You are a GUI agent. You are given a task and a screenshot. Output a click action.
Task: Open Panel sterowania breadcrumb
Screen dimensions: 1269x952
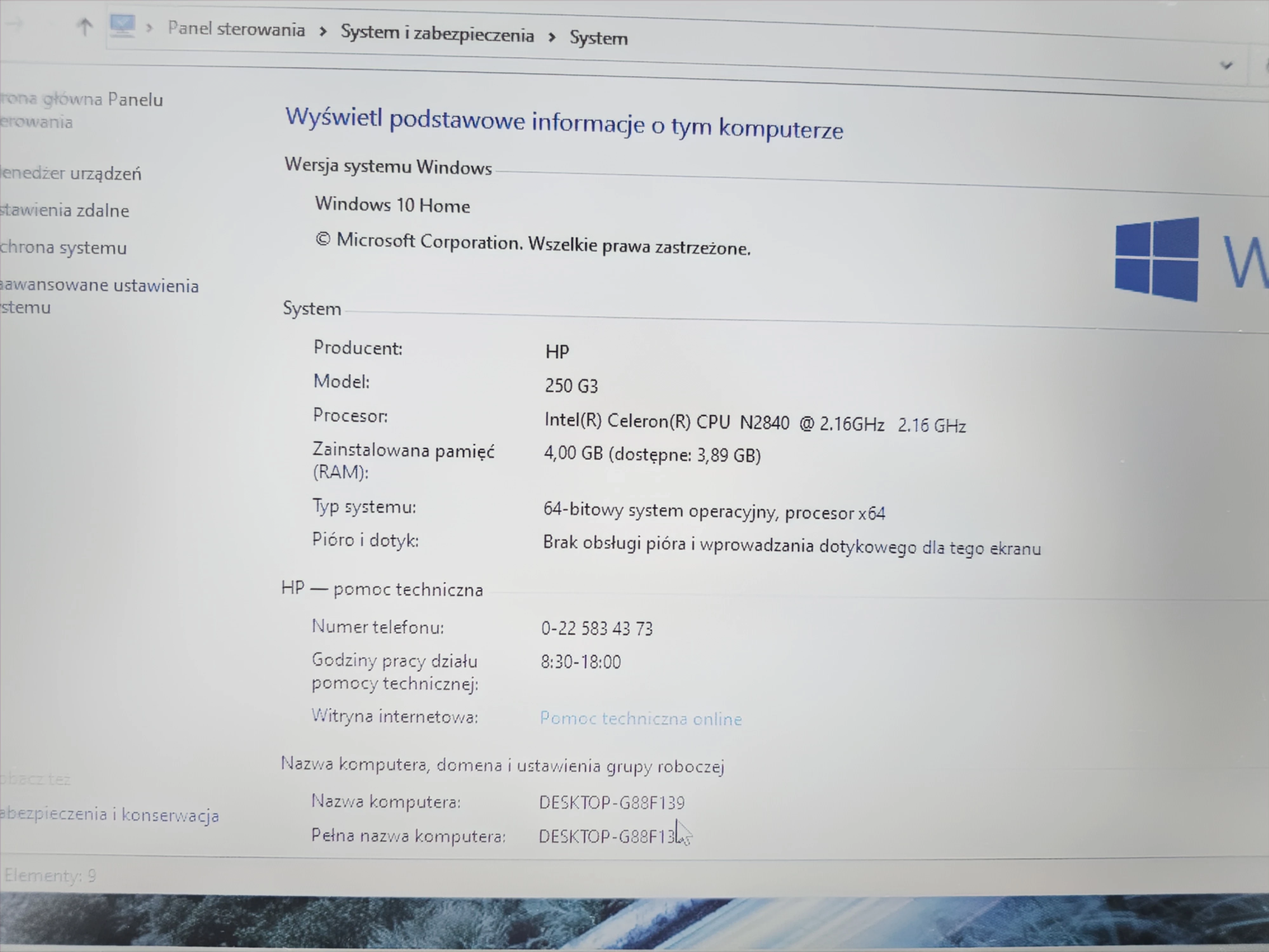236,29
